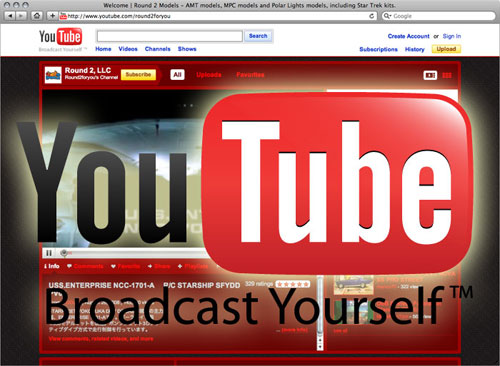
Task: Subscribe to Round 2, LLC channel
Action: (138, 75)
